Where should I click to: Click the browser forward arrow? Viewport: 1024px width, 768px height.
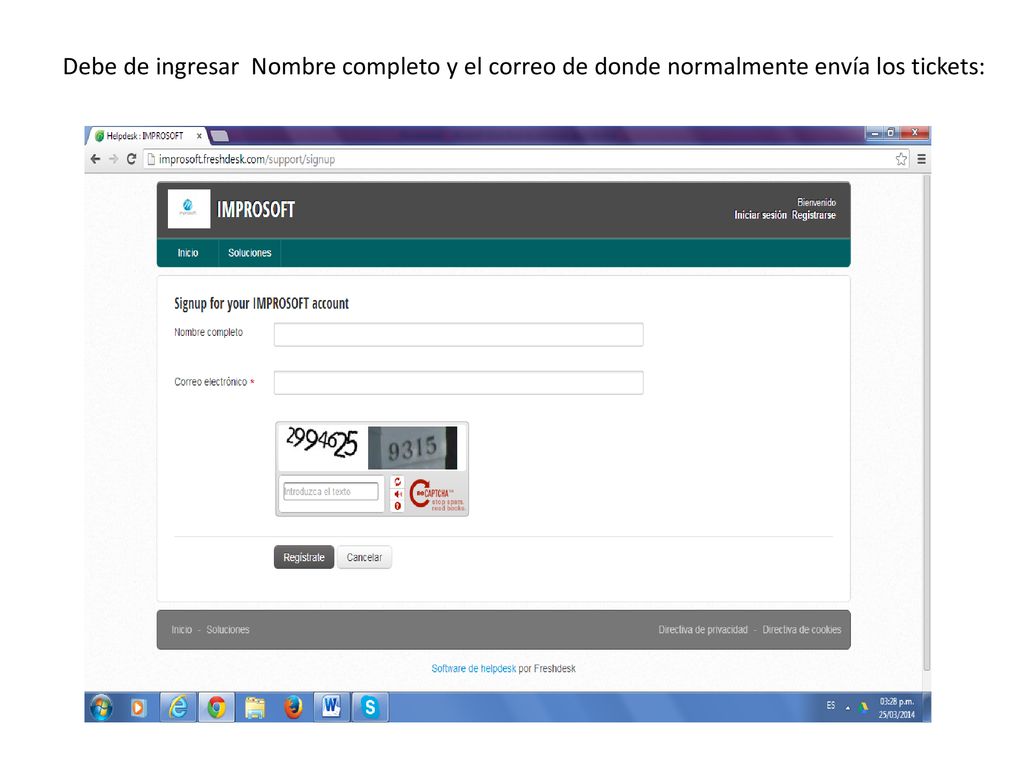pyautogui.click(x=114, y=159)
